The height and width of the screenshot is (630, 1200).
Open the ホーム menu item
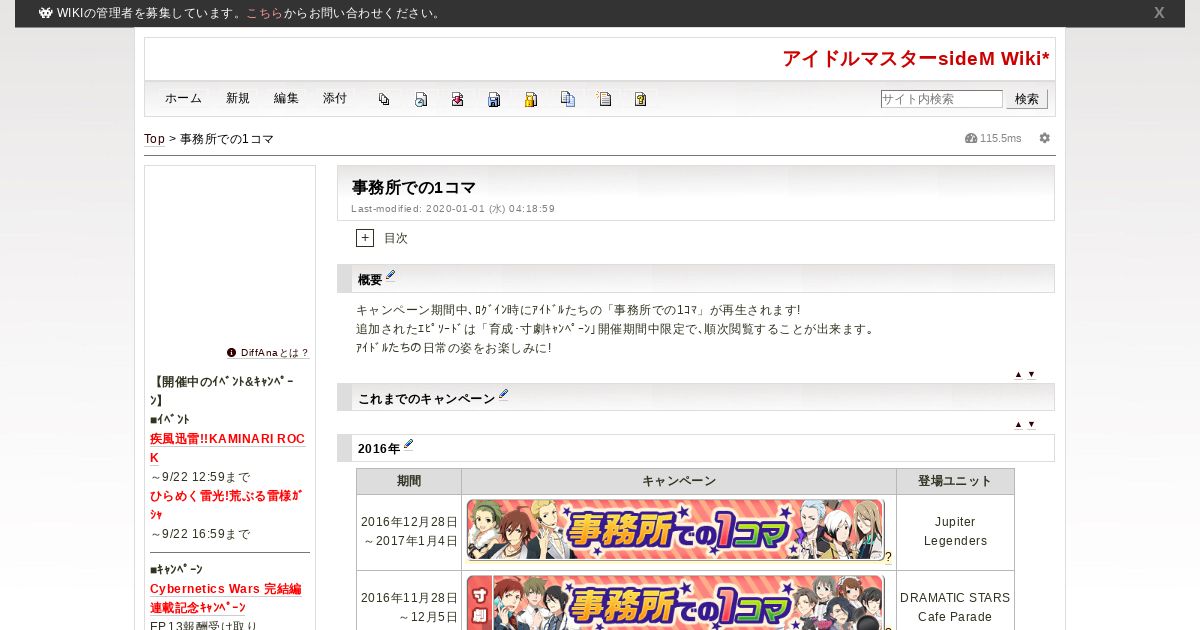pos(183,99)
